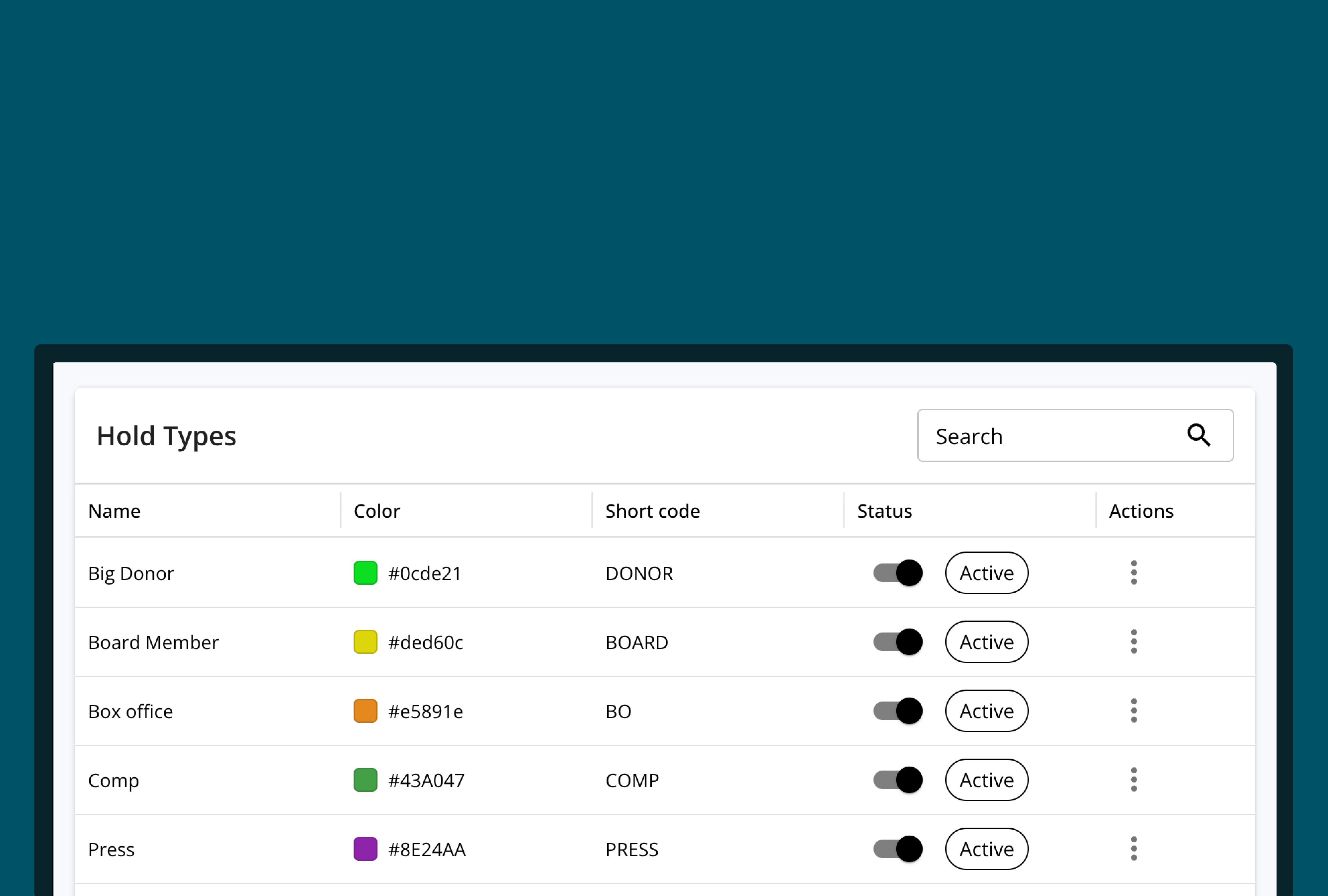Switch off the Comp status toggle

pyautogui.click(x=898, y=780)
